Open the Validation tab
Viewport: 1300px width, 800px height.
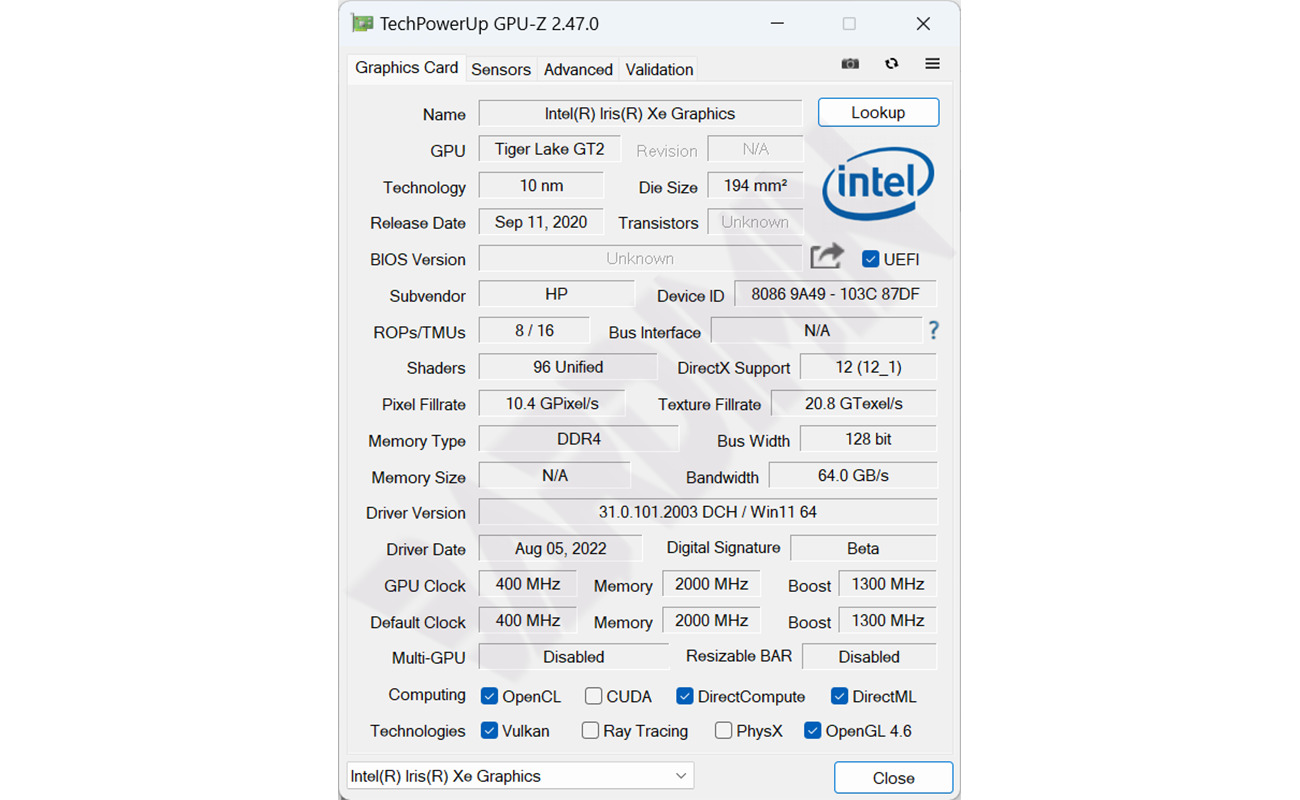coord(659,69)
